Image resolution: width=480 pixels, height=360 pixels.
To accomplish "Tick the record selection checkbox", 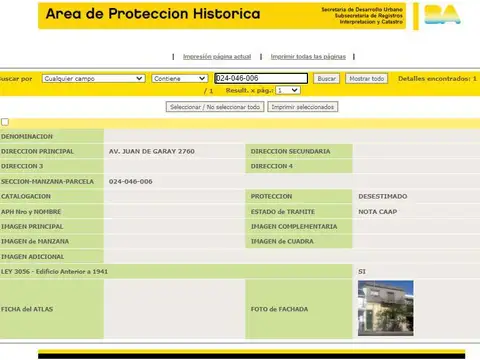I will (5, 122).
